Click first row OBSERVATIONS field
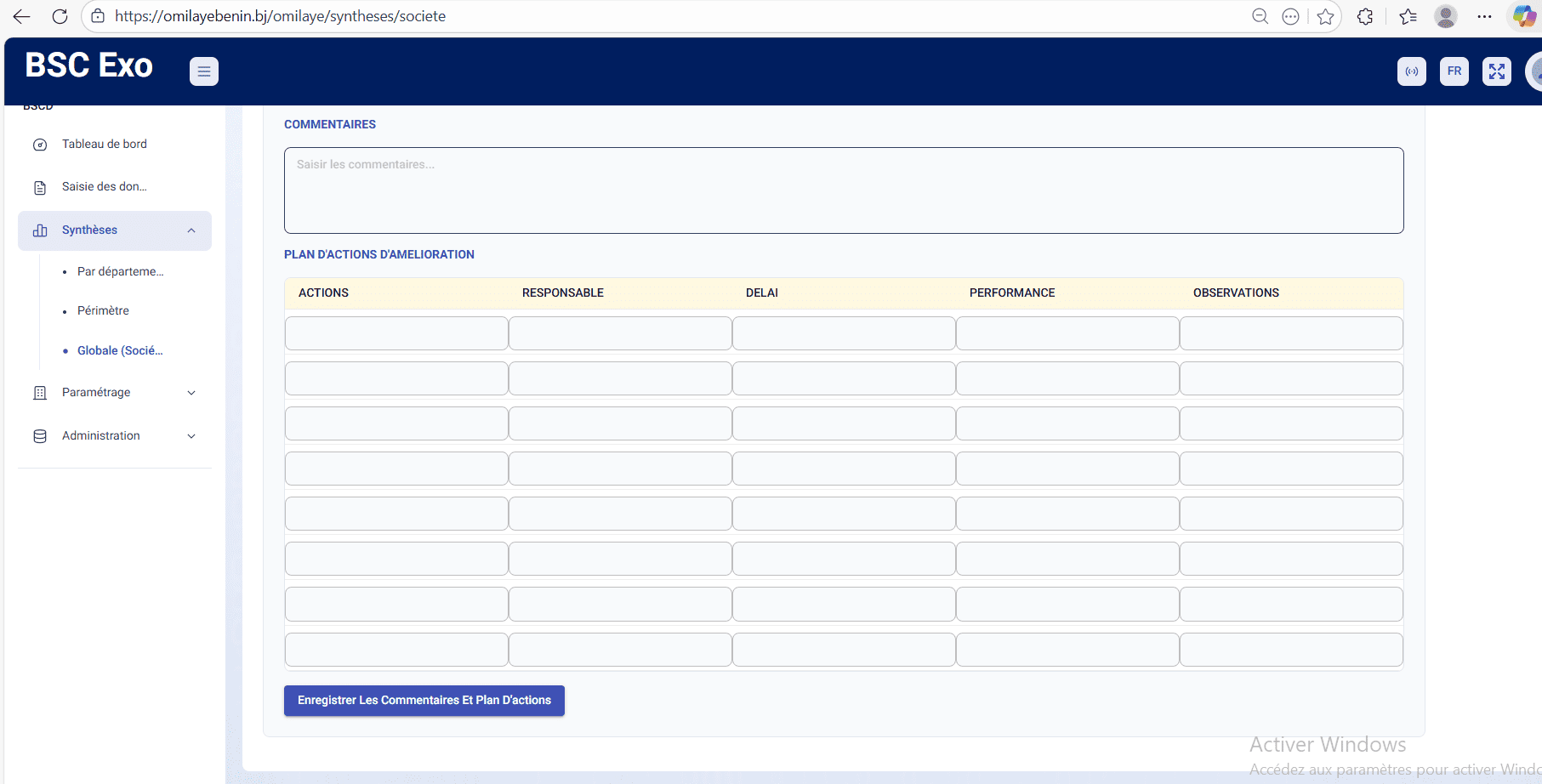 [x=1291, y=333]
